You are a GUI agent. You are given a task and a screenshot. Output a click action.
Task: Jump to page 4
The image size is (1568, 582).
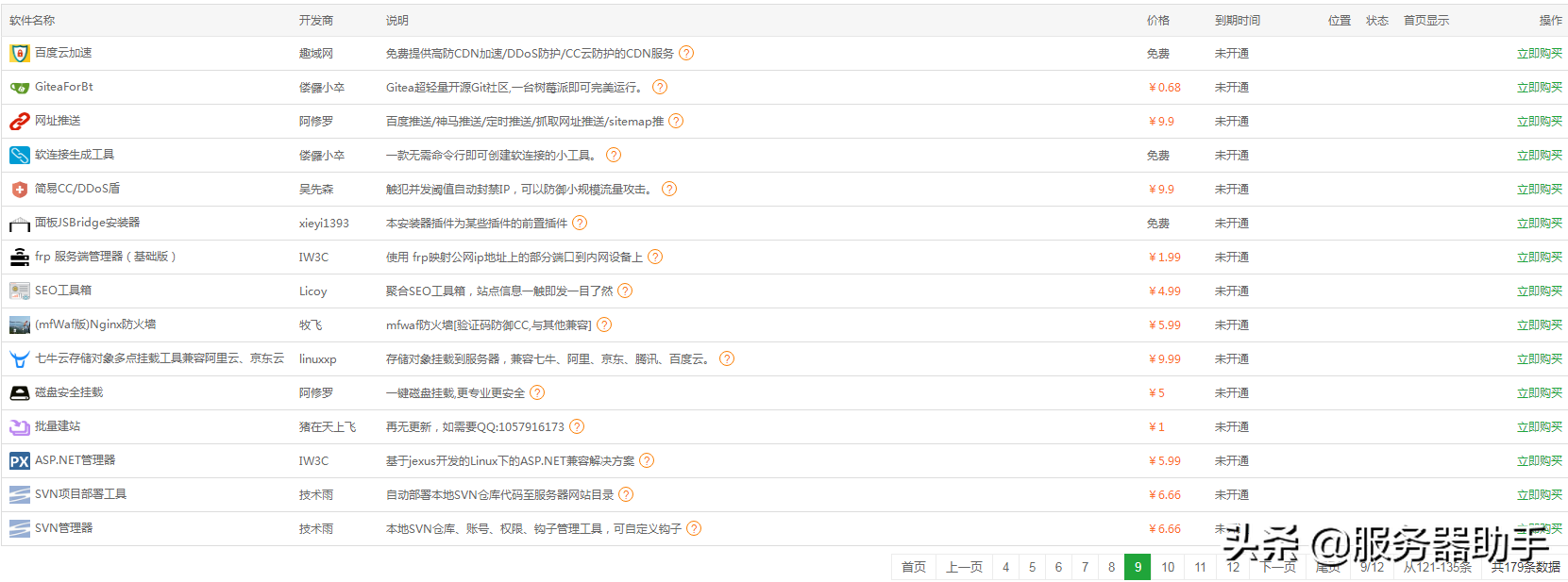pos(1006,567)
